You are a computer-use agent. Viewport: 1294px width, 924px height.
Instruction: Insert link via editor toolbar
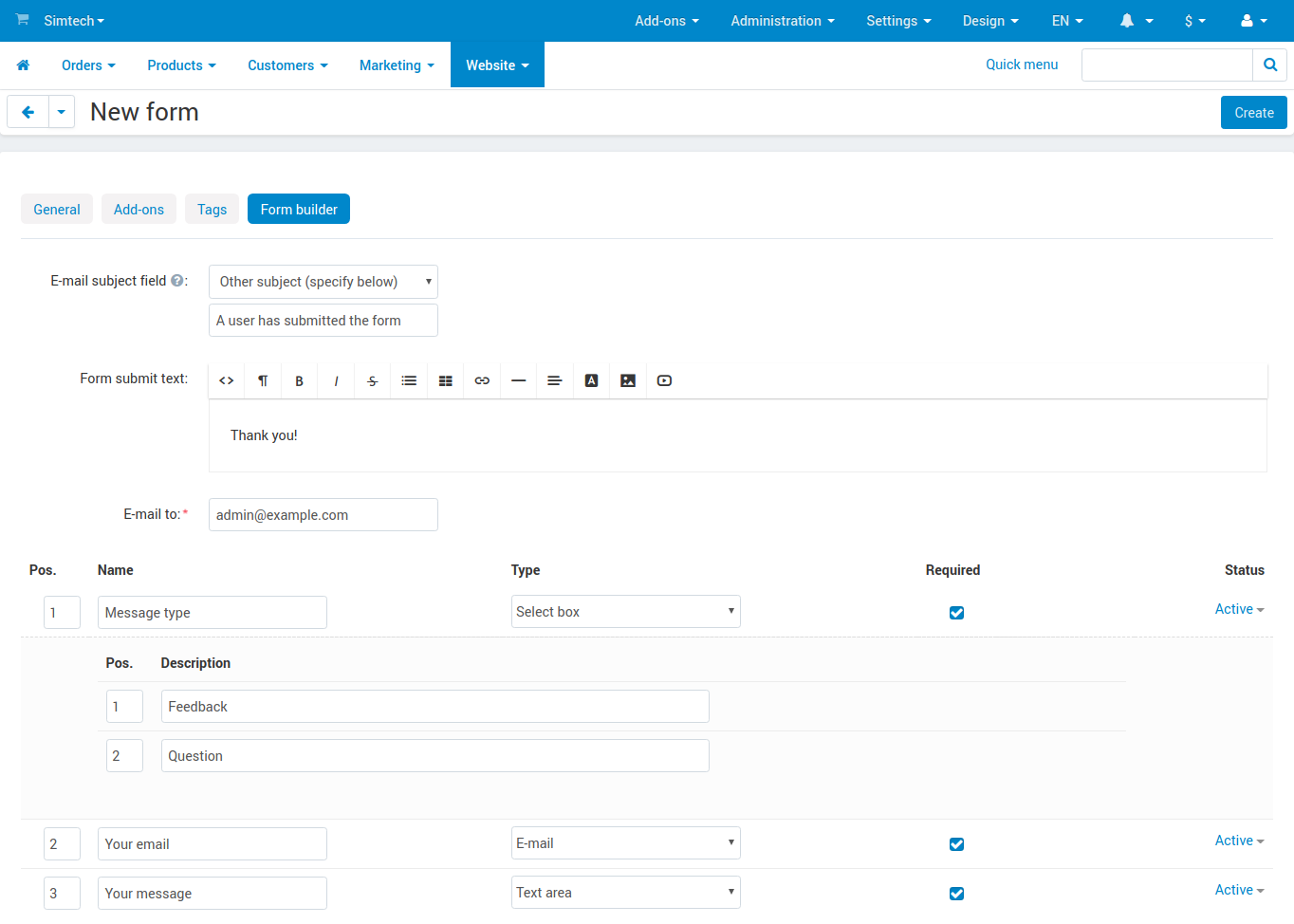pyautogui.click(x=482, y=380)
